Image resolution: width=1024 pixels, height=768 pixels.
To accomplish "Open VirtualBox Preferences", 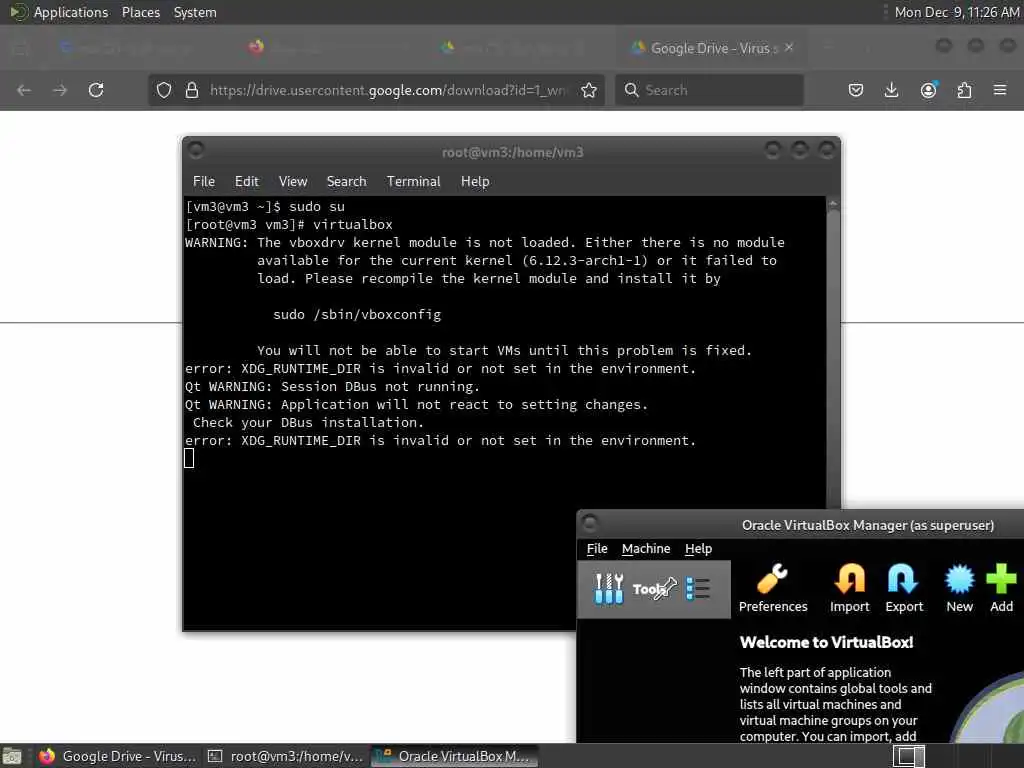I will [773, 588].
